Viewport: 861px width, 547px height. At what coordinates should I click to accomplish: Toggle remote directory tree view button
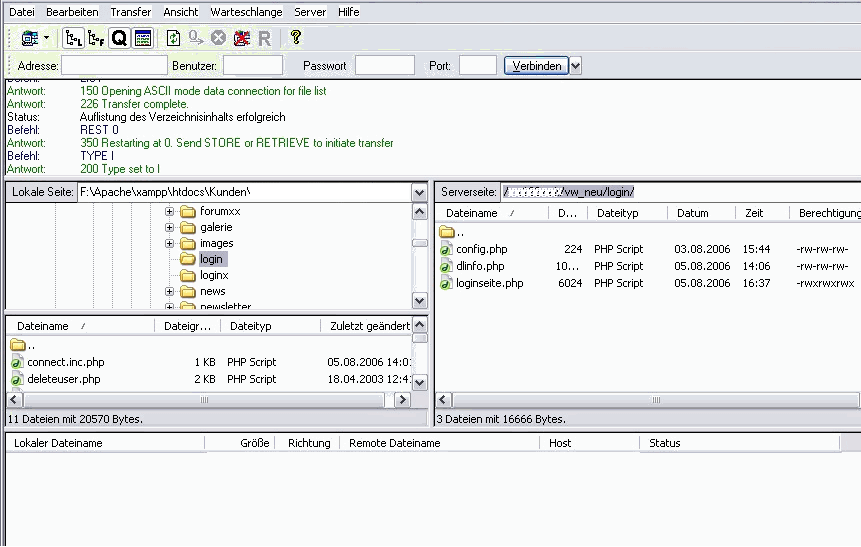click(96, 38)
